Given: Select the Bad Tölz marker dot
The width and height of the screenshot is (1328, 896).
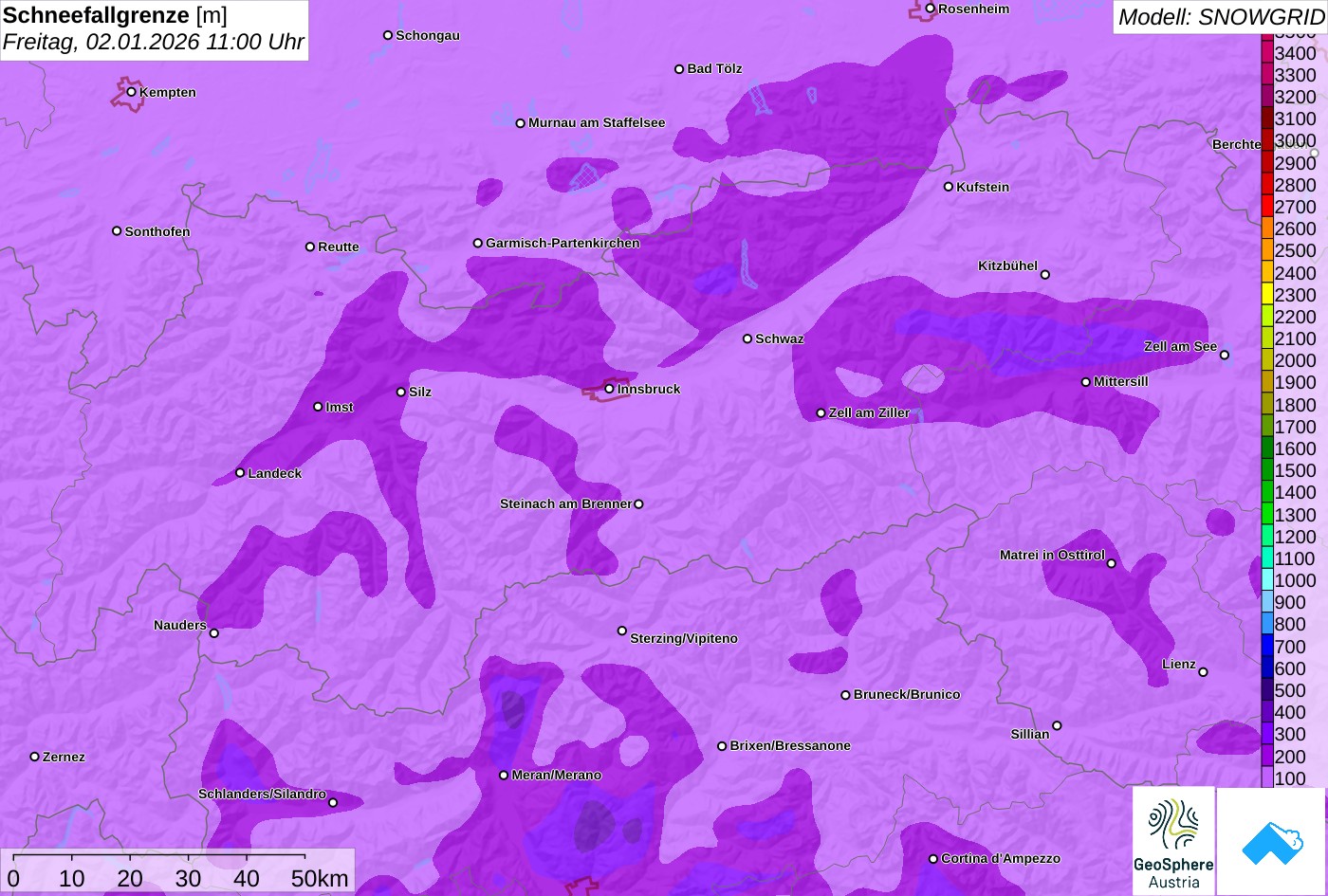Looking at the screenshot, I should [x=679, y=69].
